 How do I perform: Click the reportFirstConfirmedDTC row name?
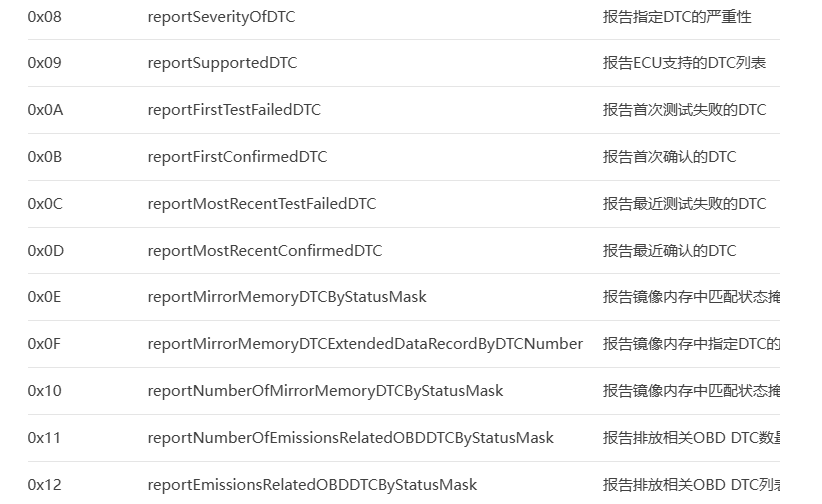pos(237,157)
